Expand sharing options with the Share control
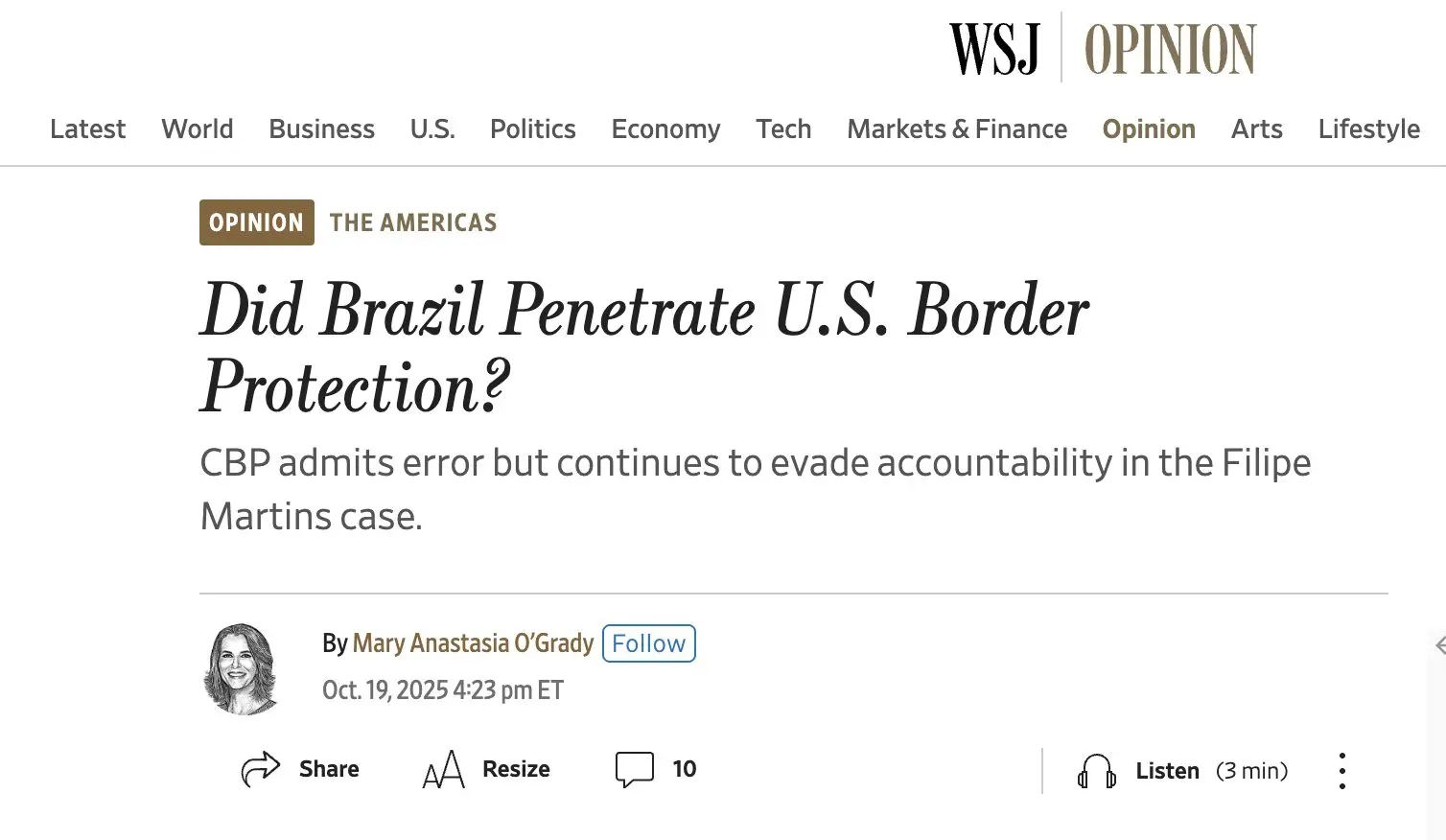The height and width of the screenshot is (840, 1446). point(300,768)
